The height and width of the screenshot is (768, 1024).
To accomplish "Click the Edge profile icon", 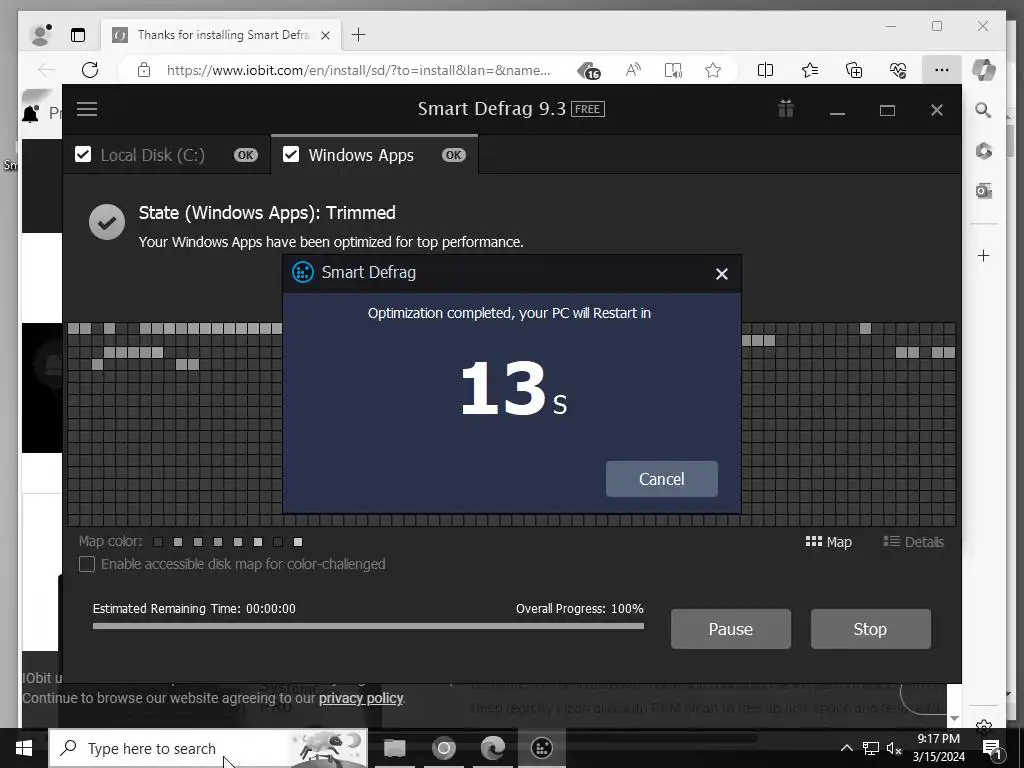I will [41, 35].
